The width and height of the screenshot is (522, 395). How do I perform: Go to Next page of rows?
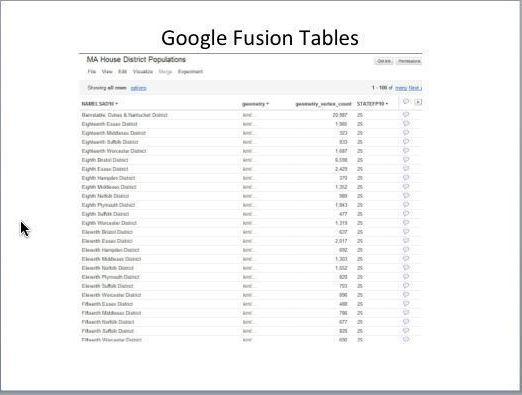tap(415, 88)
